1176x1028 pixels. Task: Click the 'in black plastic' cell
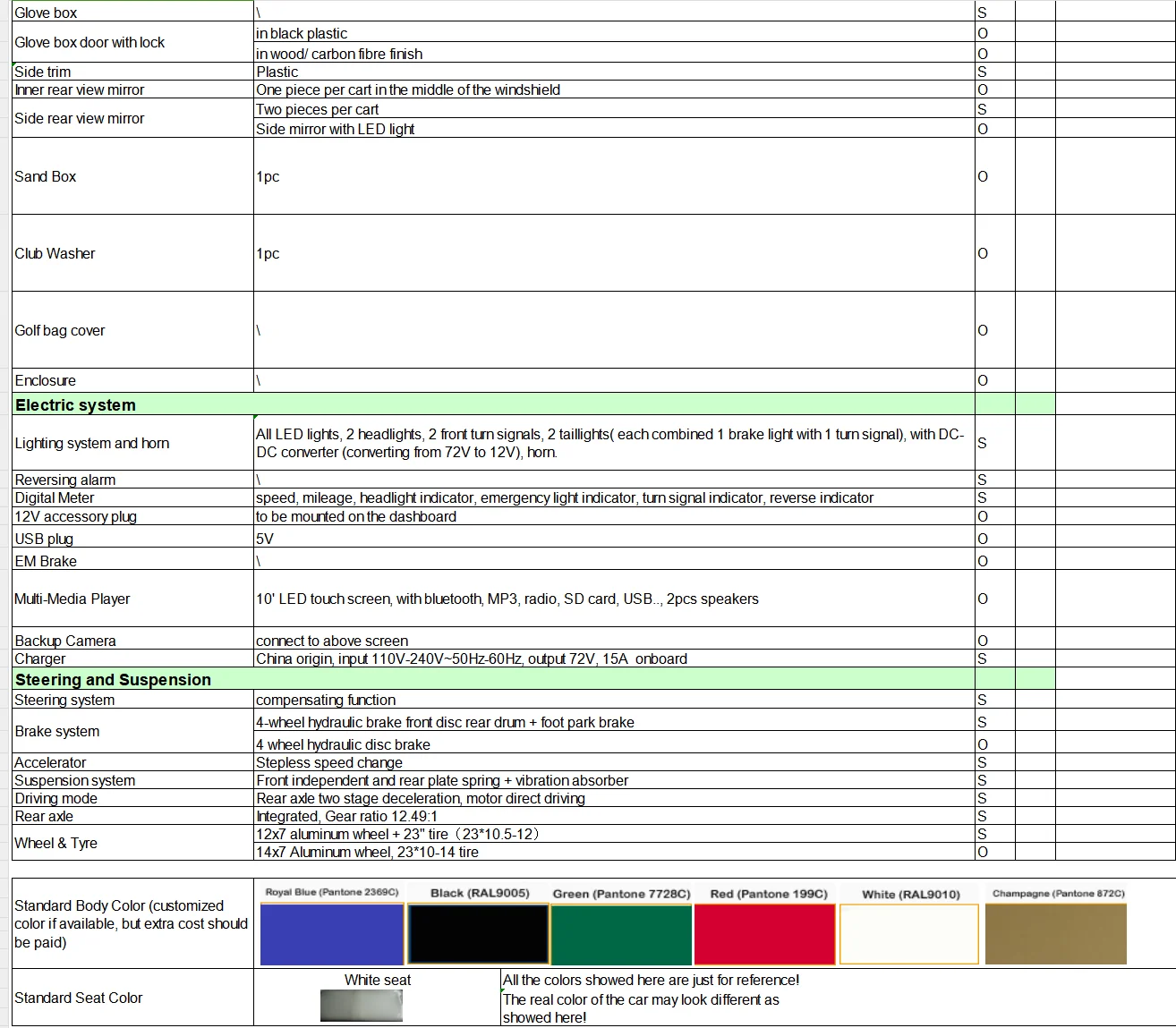click(614, 33)
